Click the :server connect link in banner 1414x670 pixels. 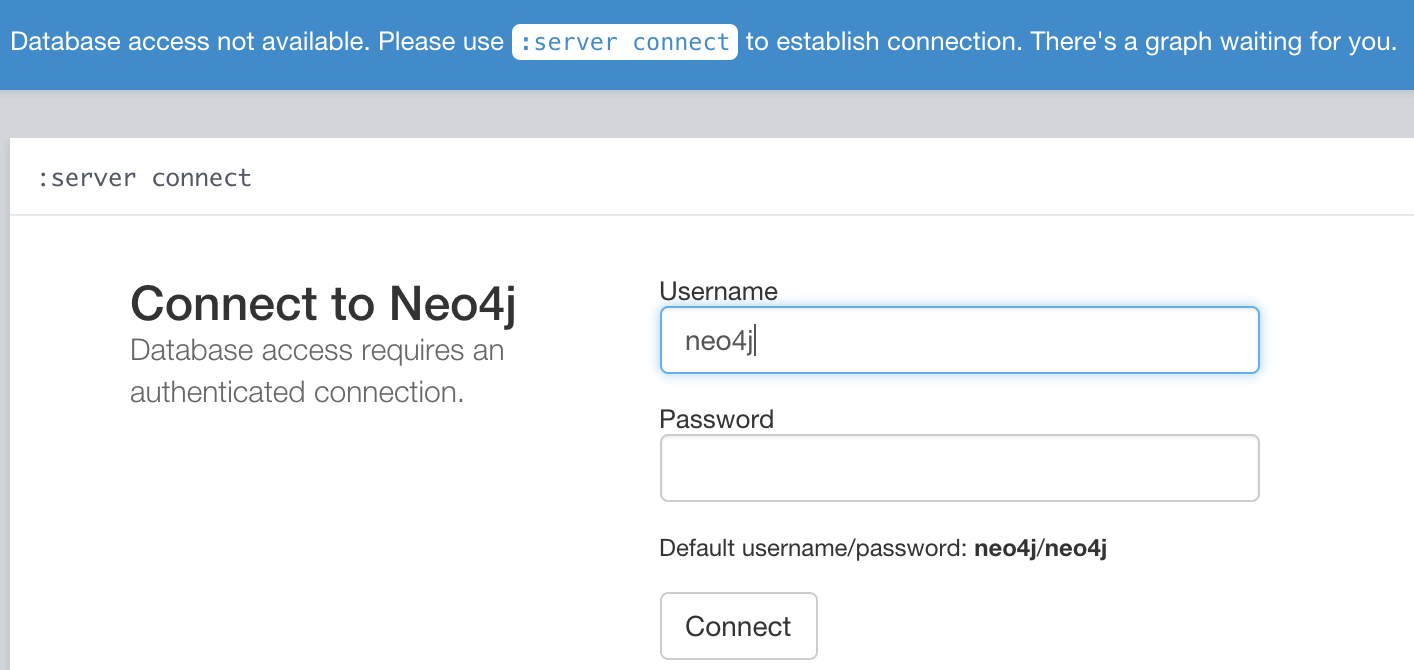624,42
